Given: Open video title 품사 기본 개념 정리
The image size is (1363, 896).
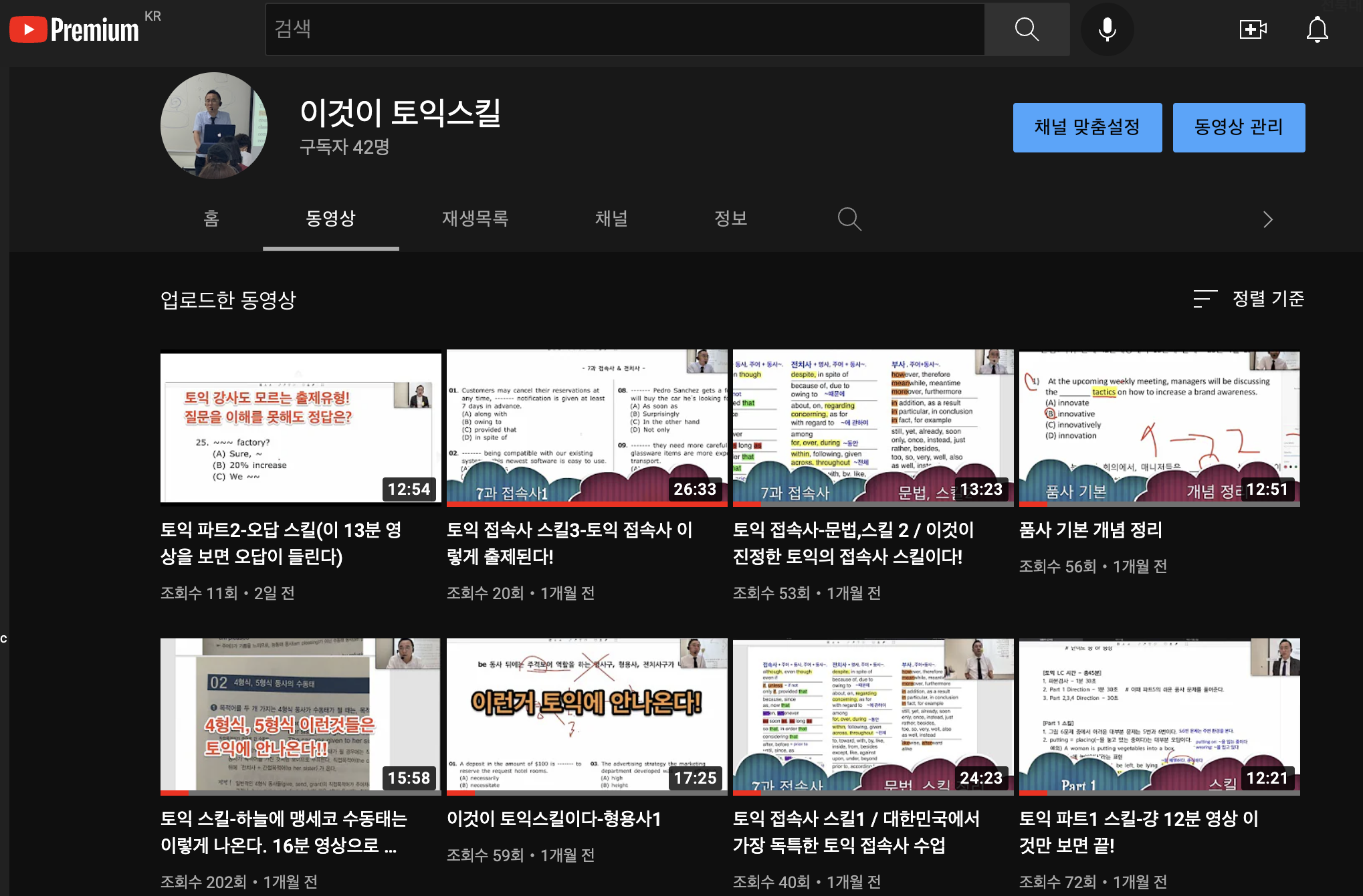Looking at the screenshot, I should click(1090, 530).
